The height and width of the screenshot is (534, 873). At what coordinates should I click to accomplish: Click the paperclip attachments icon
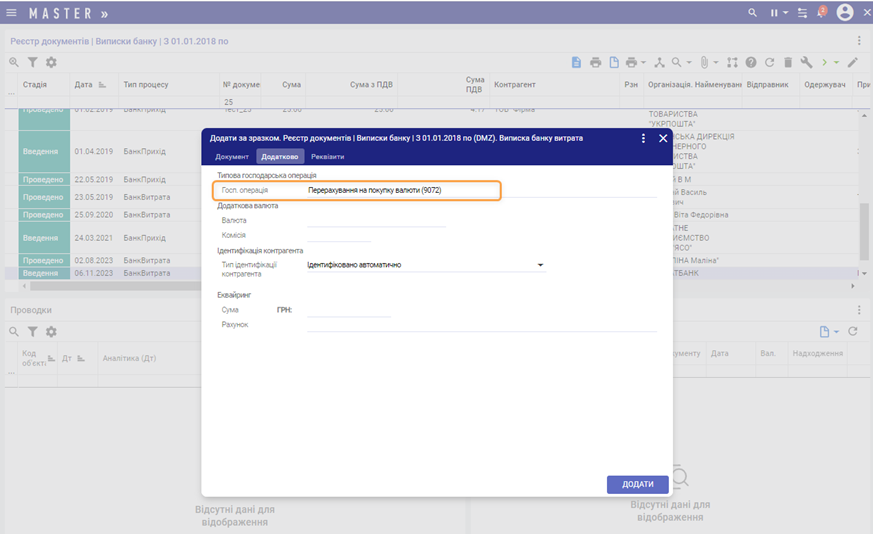point(703,62)
